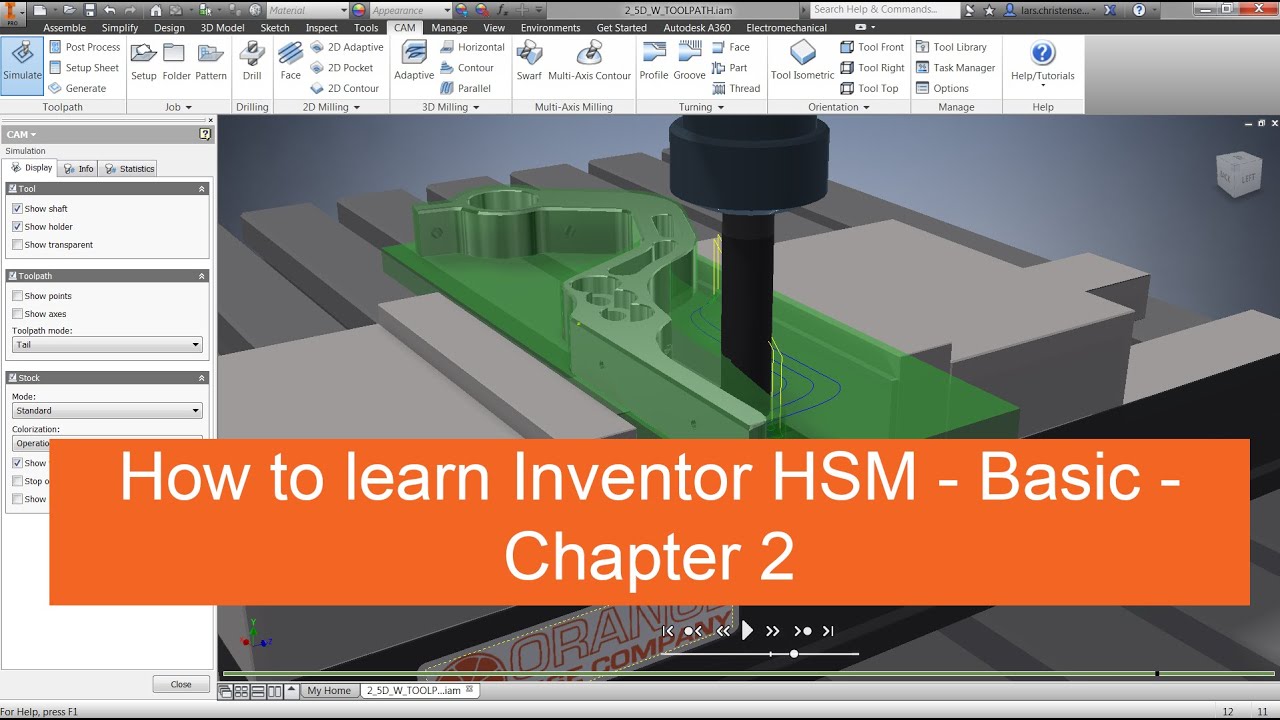
Task: Choose 2D Contour milling
Action: (344, 88)
